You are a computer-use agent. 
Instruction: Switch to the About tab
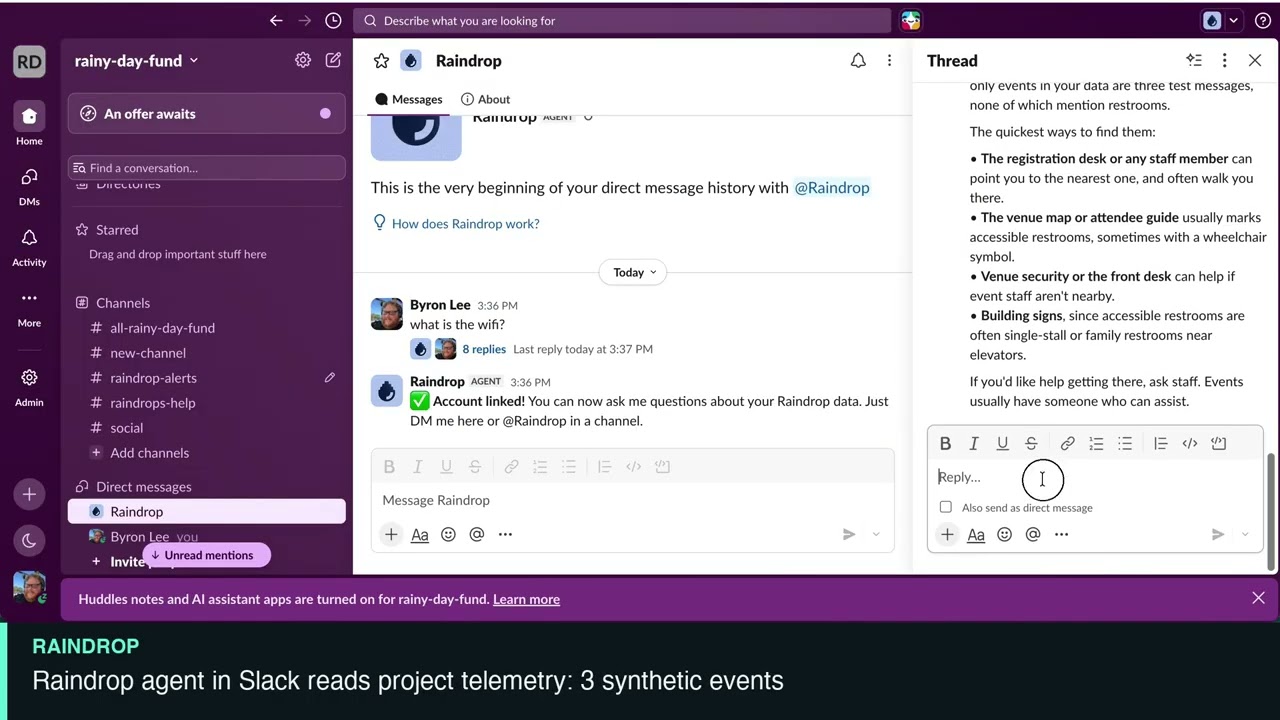coord(486,99)
